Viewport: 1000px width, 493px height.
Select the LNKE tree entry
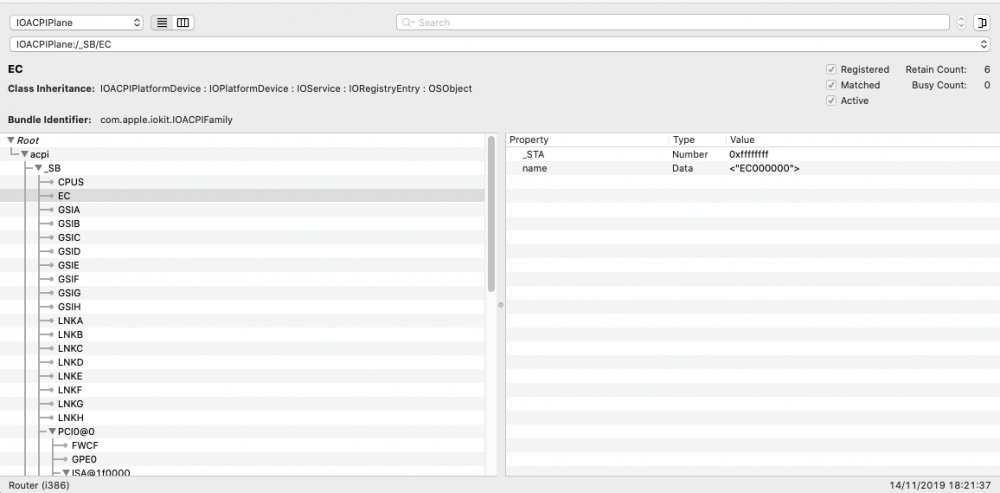click(x=70, y=376)
